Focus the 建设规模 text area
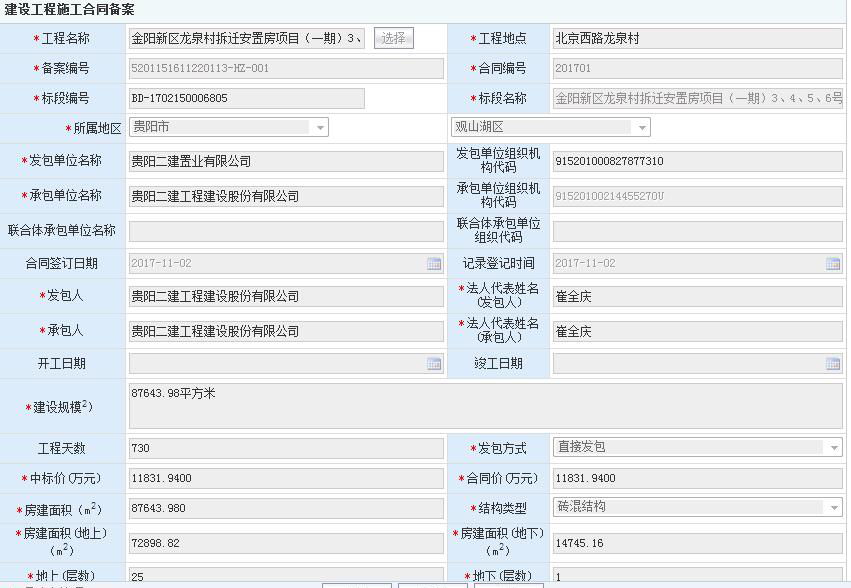This screenshot has height=588, width=851. click(x=485, y=406)
